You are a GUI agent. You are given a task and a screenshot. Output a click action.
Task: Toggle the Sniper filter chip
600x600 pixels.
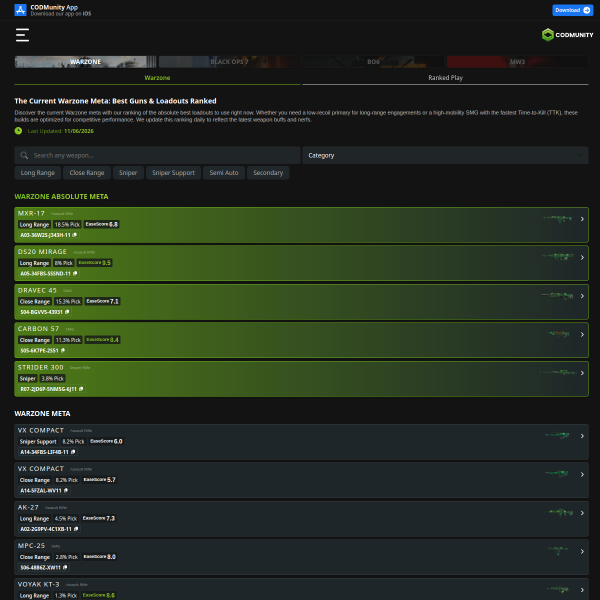tap(128, 173)
